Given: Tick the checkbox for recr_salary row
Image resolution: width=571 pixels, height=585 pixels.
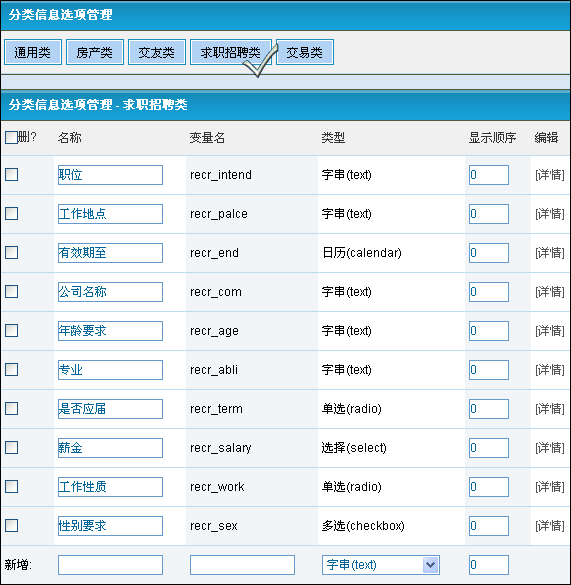Looking at the screenshot, I should pyautogui.click(x=12, y=447).
